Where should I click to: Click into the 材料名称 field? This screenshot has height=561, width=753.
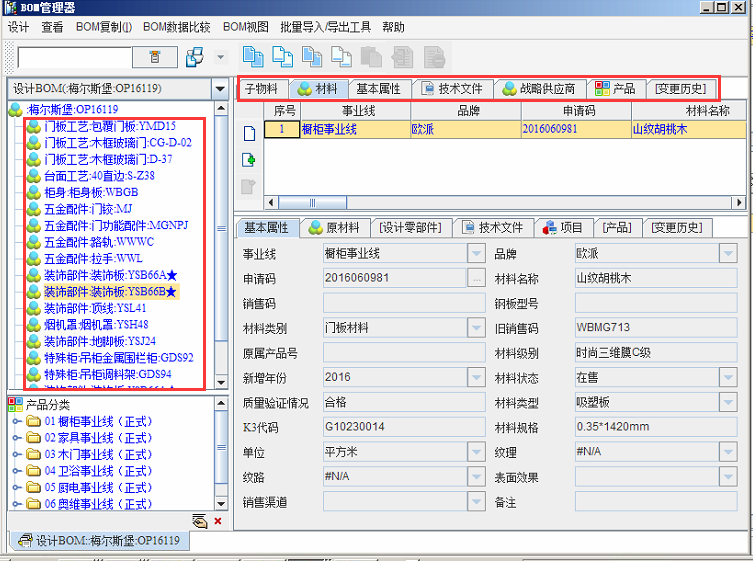coord(648,278)
